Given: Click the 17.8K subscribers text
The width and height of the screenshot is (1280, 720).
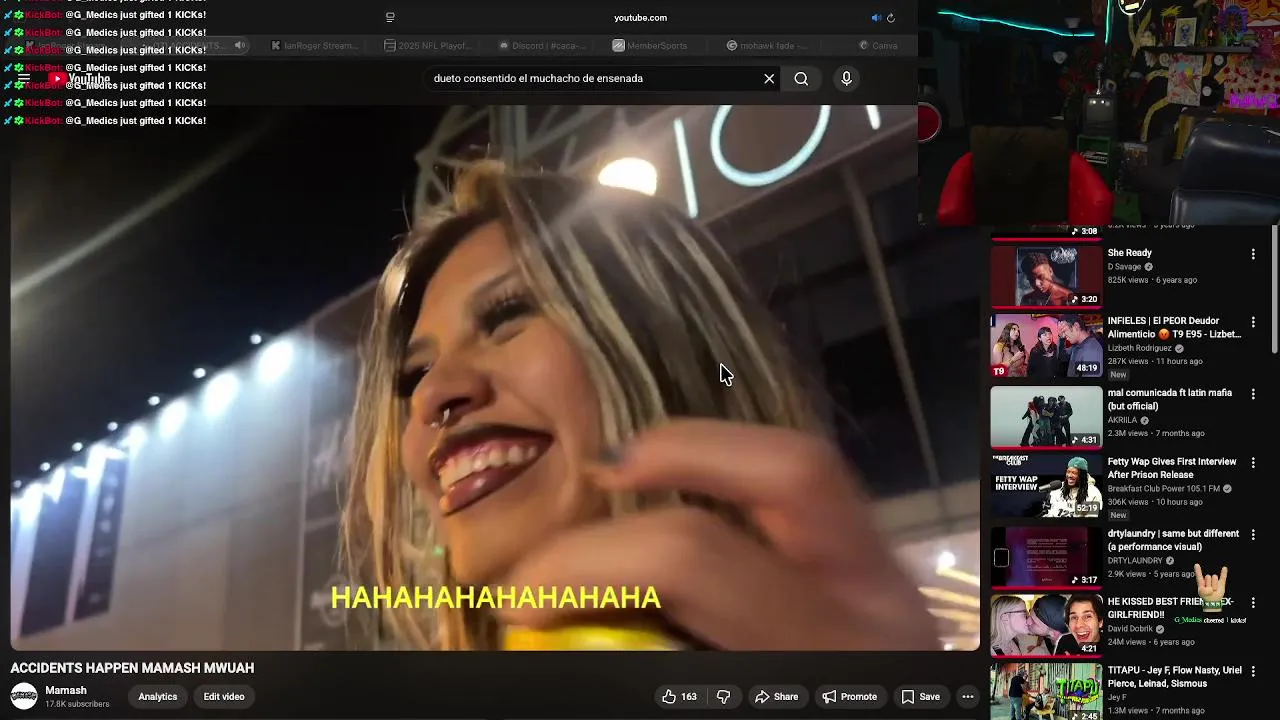Looking at the screenshot, I should pos(77,704).
